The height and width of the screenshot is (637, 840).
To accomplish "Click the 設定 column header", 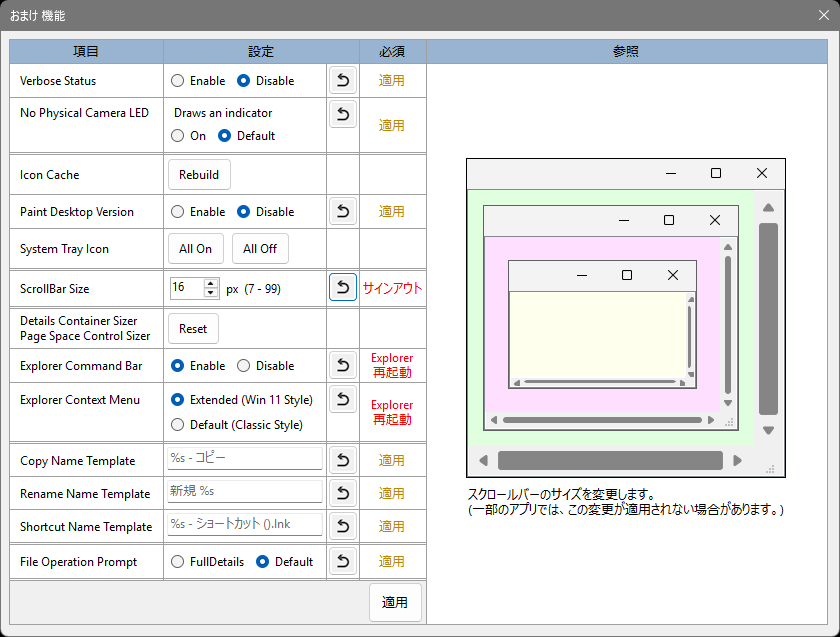I will tap(261, 51).
